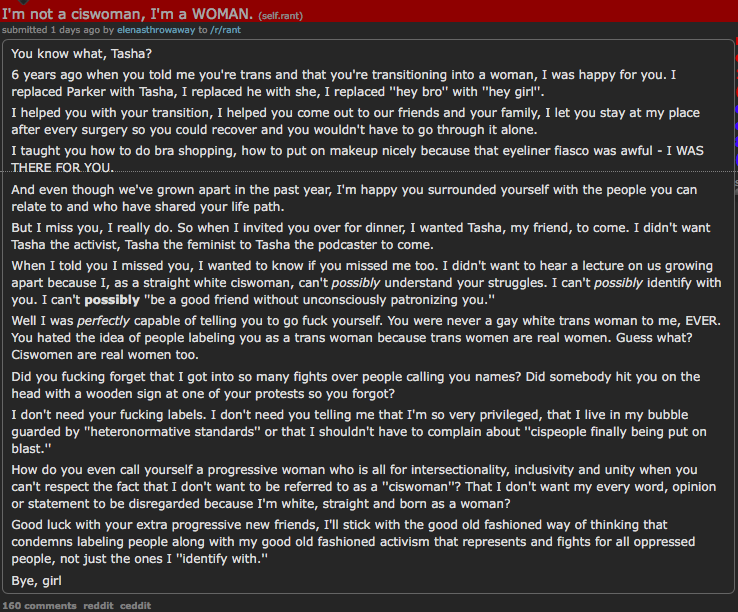738x612 pixels.
Task: Click the (self.rant) domain label
Action: 281,16
